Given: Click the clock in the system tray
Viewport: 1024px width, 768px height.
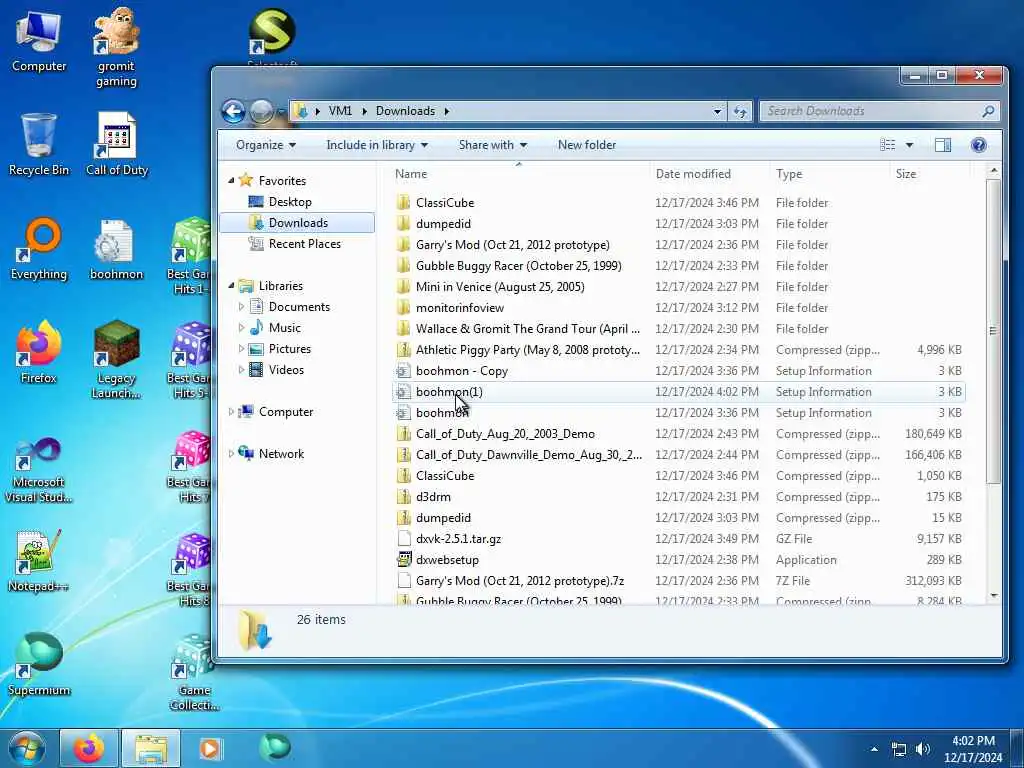Looking at the screenshot, I should click(973, 749).
